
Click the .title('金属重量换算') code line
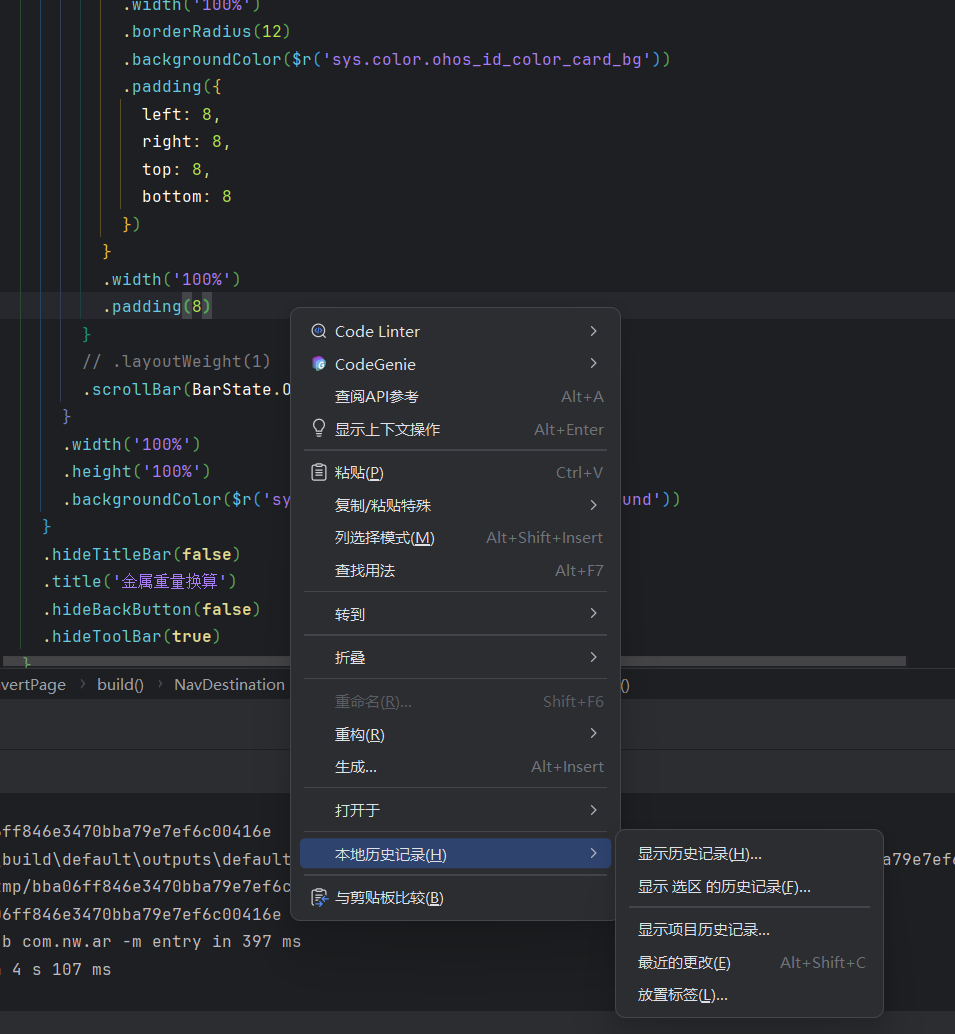[139, 581]
